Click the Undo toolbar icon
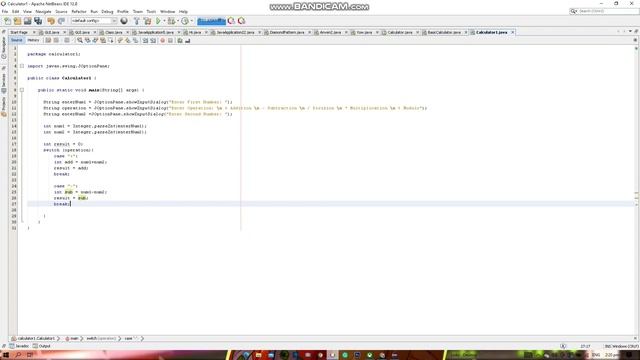The width and height of the screenshot is (640, 360). pyautogui.click(x=51, y=21)
